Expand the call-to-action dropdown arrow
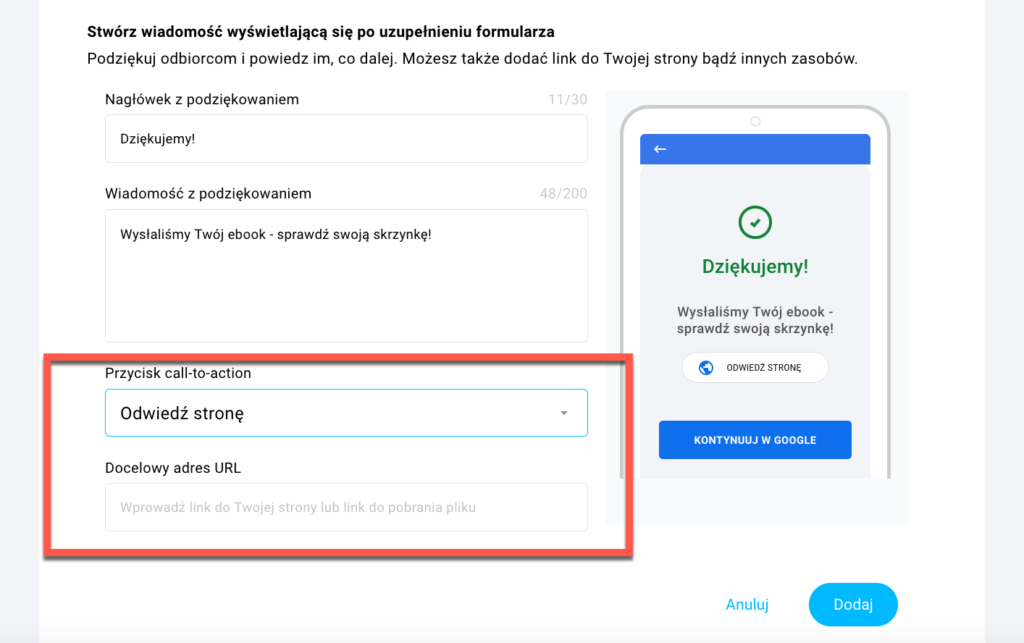This screenshot has height=643, width=1024. (564, 413)
